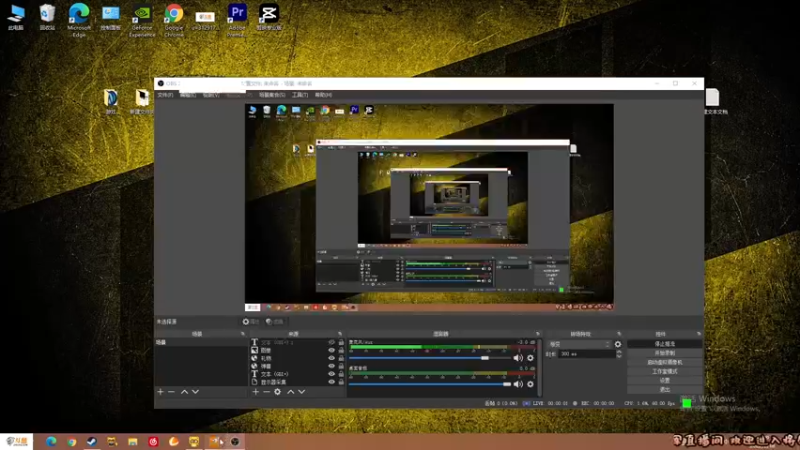Screen dimensions: 800x450
Task: Pop out the Scene Transitions (转场特效) dock
Action: pyautogui.click(x=619, y=334)
